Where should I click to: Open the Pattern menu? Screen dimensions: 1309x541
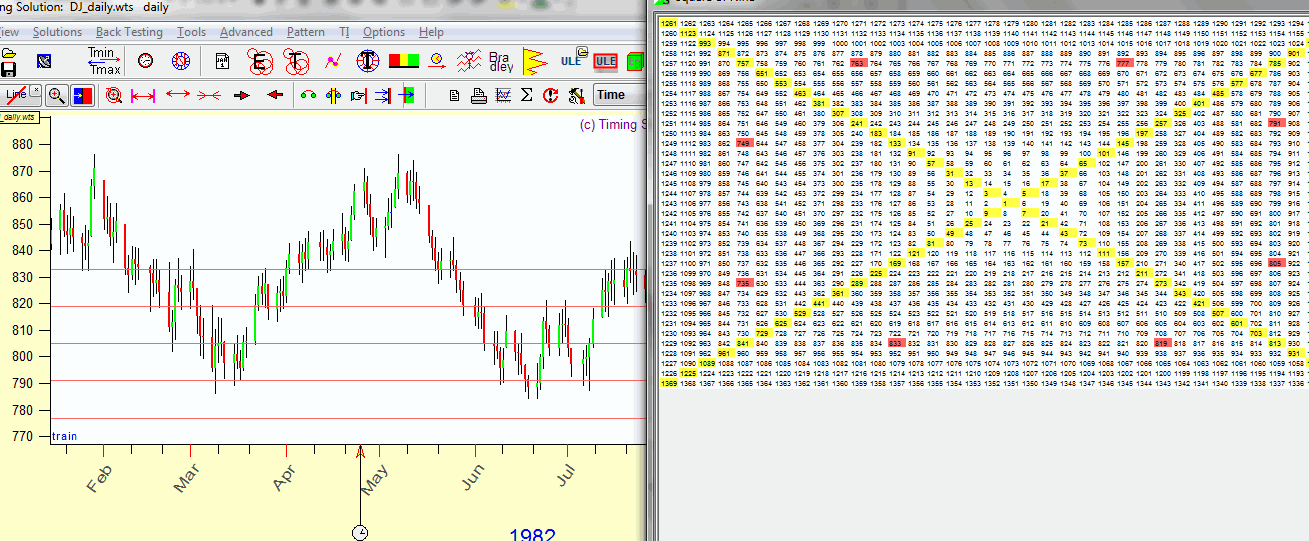pyautogui.click(x=305, y=32)
